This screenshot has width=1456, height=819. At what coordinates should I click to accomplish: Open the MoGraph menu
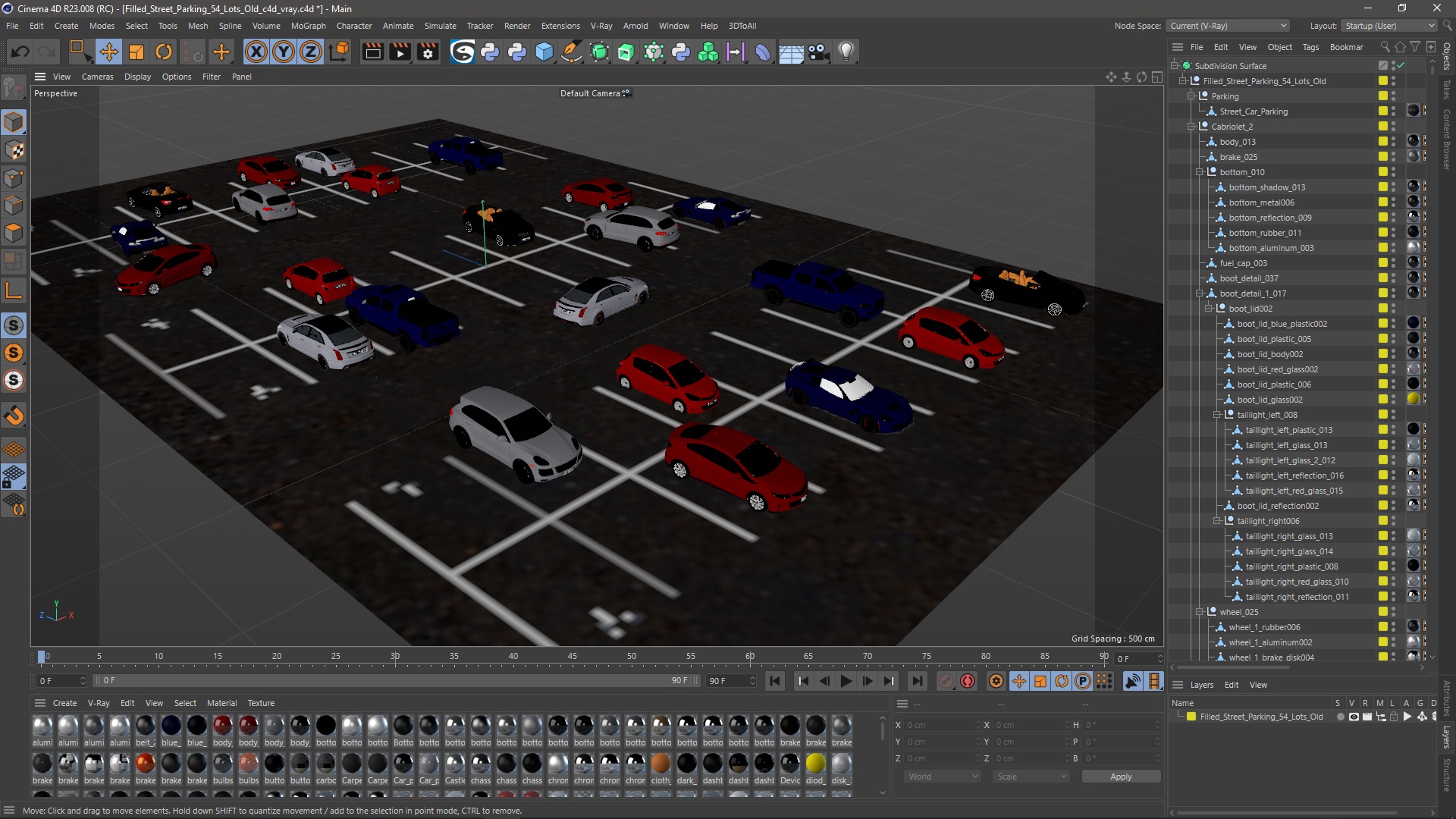[x=308, y=26]
